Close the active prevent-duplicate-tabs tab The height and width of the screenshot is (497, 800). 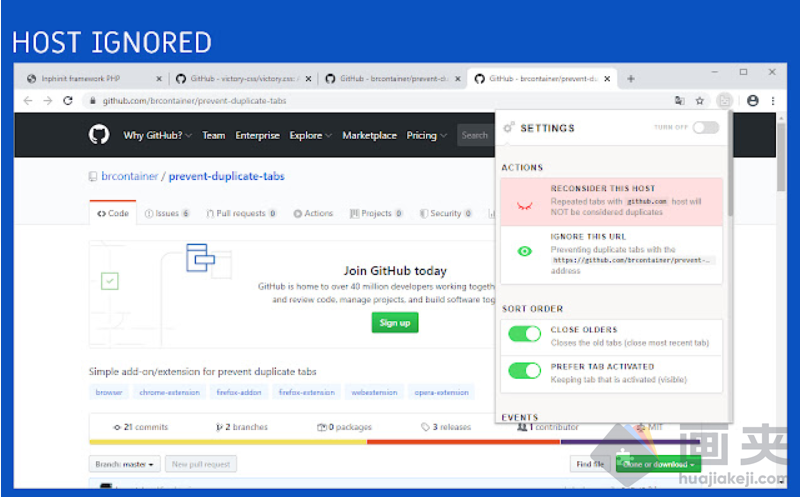pos(607,79)
